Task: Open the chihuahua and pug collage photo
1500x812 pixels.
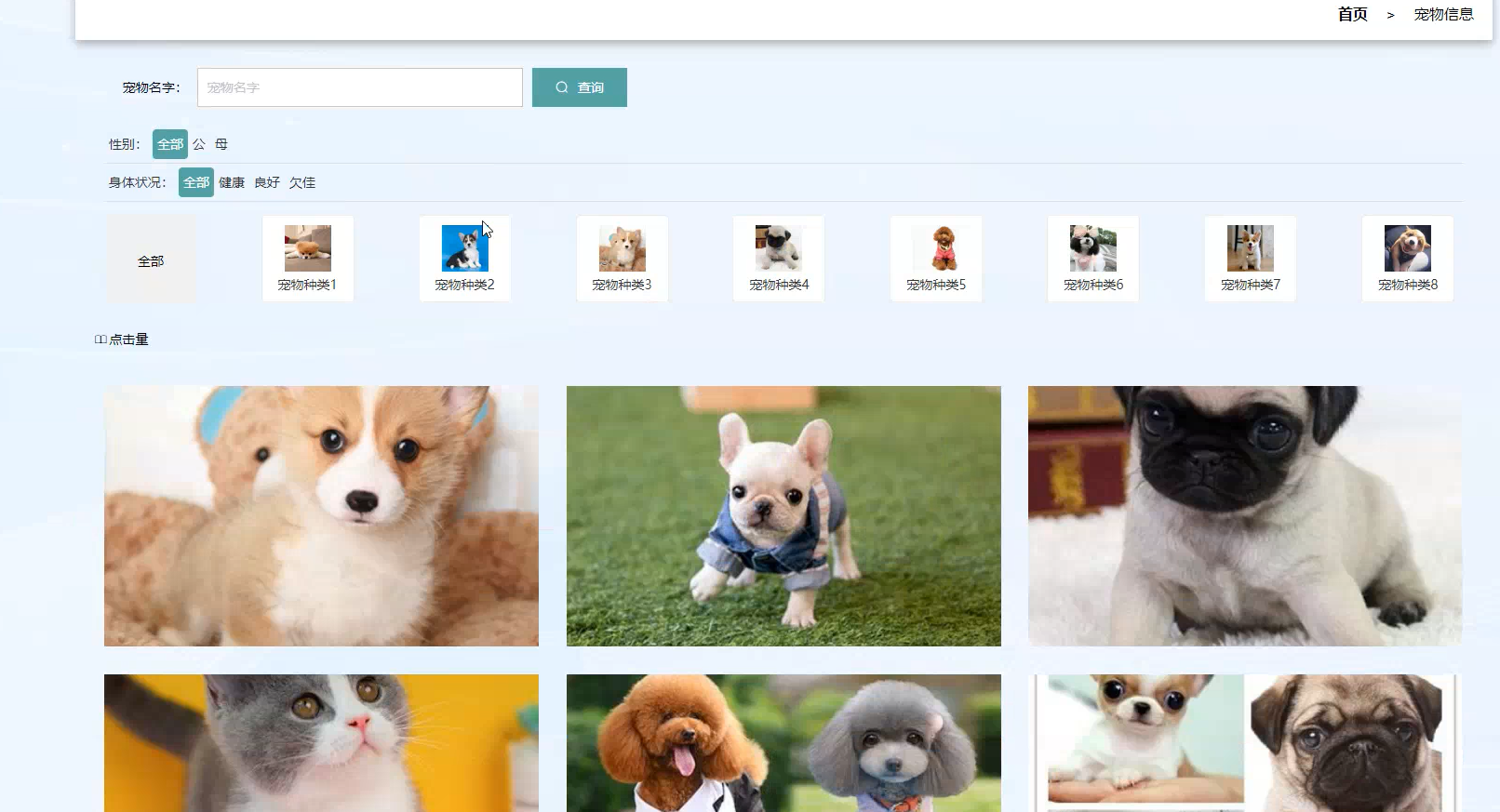Action: click(1245, 743)
